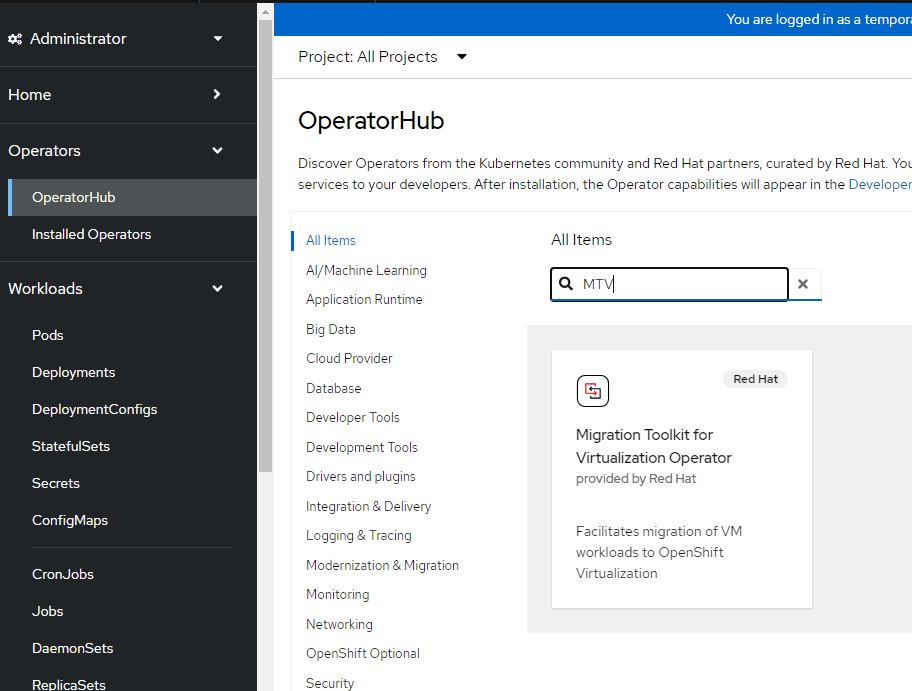912x691 pixels.
Task: Open DeploymentConfigs in the sidebar
Action: tap(95, 409)
